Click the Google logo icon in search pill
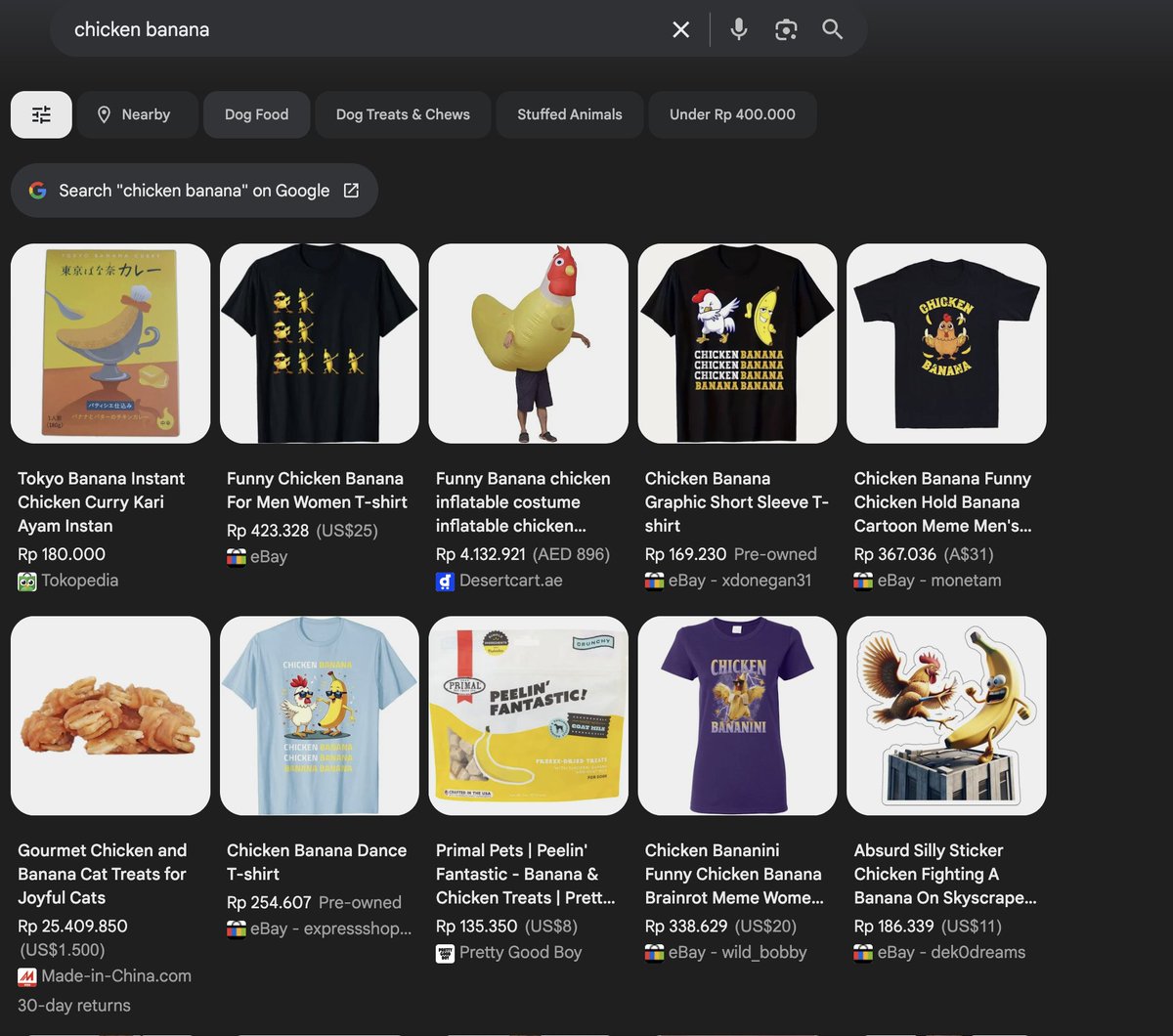The image size is (1173, 1036). [38, 191]
